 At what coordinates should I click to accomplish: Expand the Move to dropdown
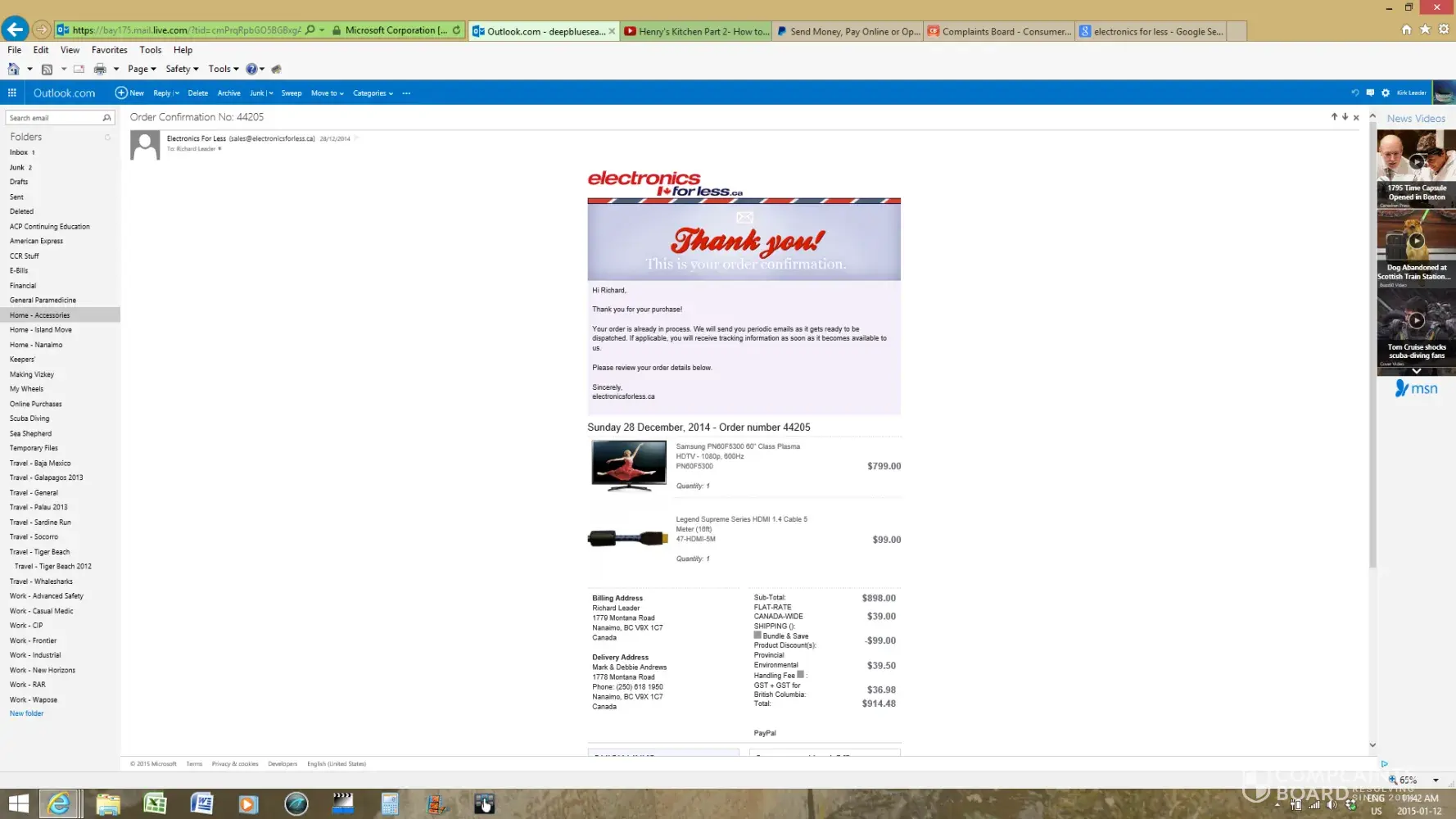(328, 93)
